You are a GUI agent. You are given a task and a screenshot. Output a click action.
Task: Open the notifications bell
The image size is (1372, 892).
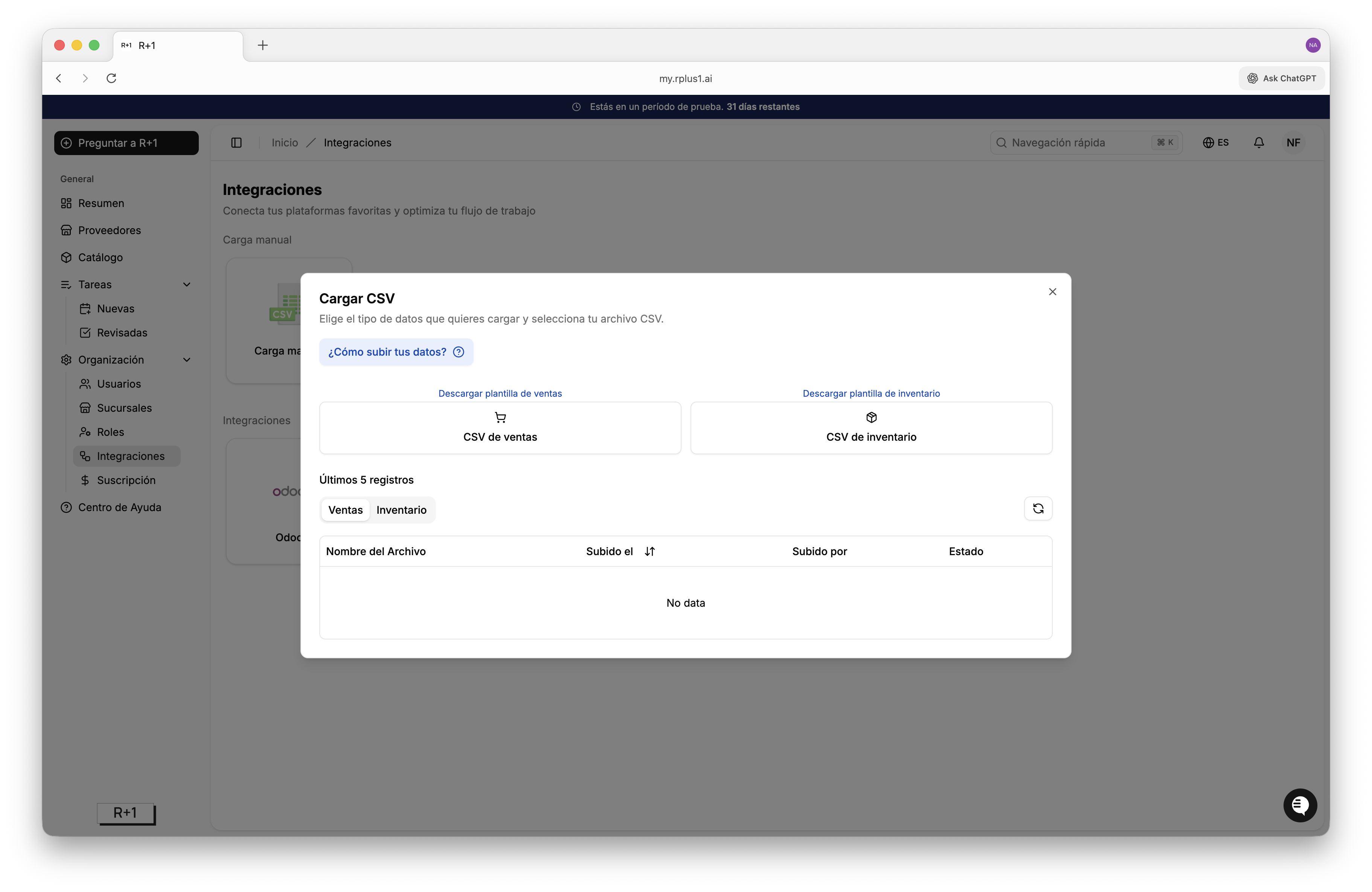pos(1258,142)
